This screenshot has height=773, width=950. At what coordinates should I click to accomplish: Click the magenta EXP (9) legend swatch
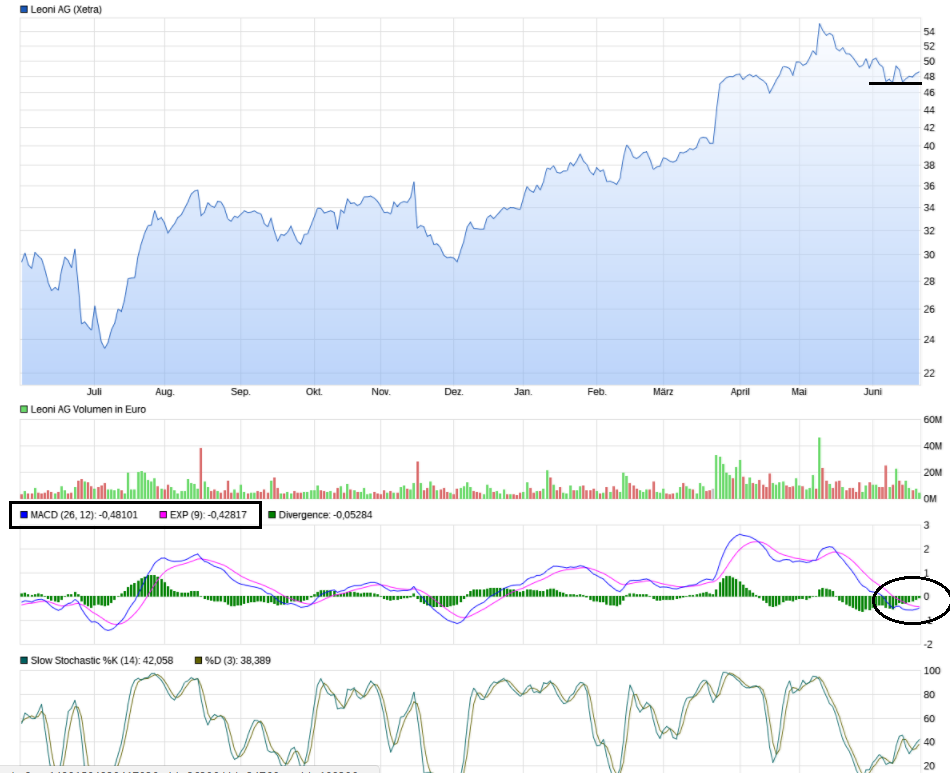point(163,515)
